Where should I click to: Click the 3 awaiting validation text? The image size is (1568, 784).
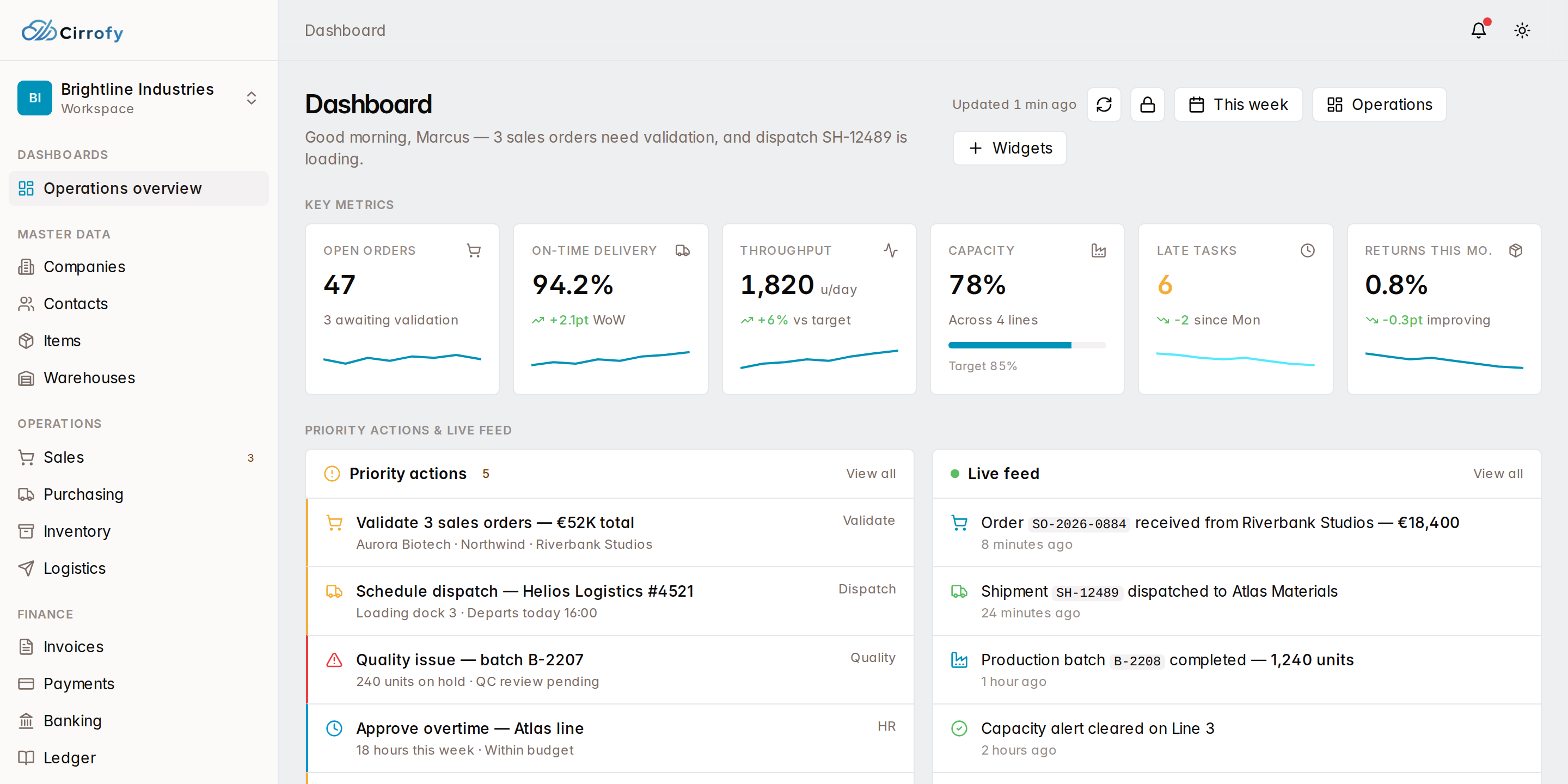[x=391, y=320]
